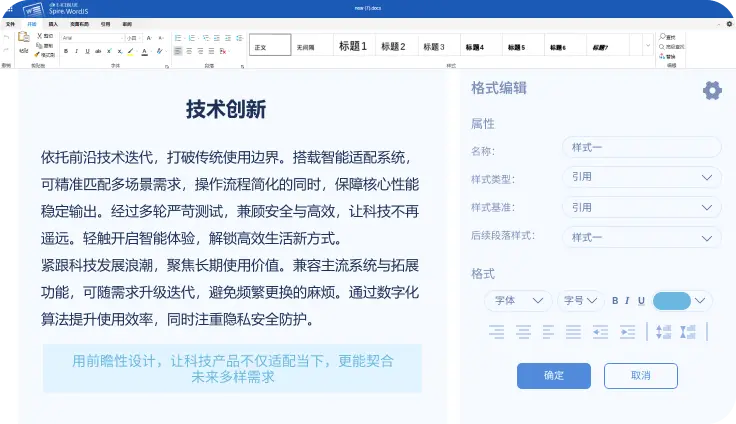Screen dimensions: 736x424
Task: Click the line spacing icon in format panel
Action: [x=663, y=332]
